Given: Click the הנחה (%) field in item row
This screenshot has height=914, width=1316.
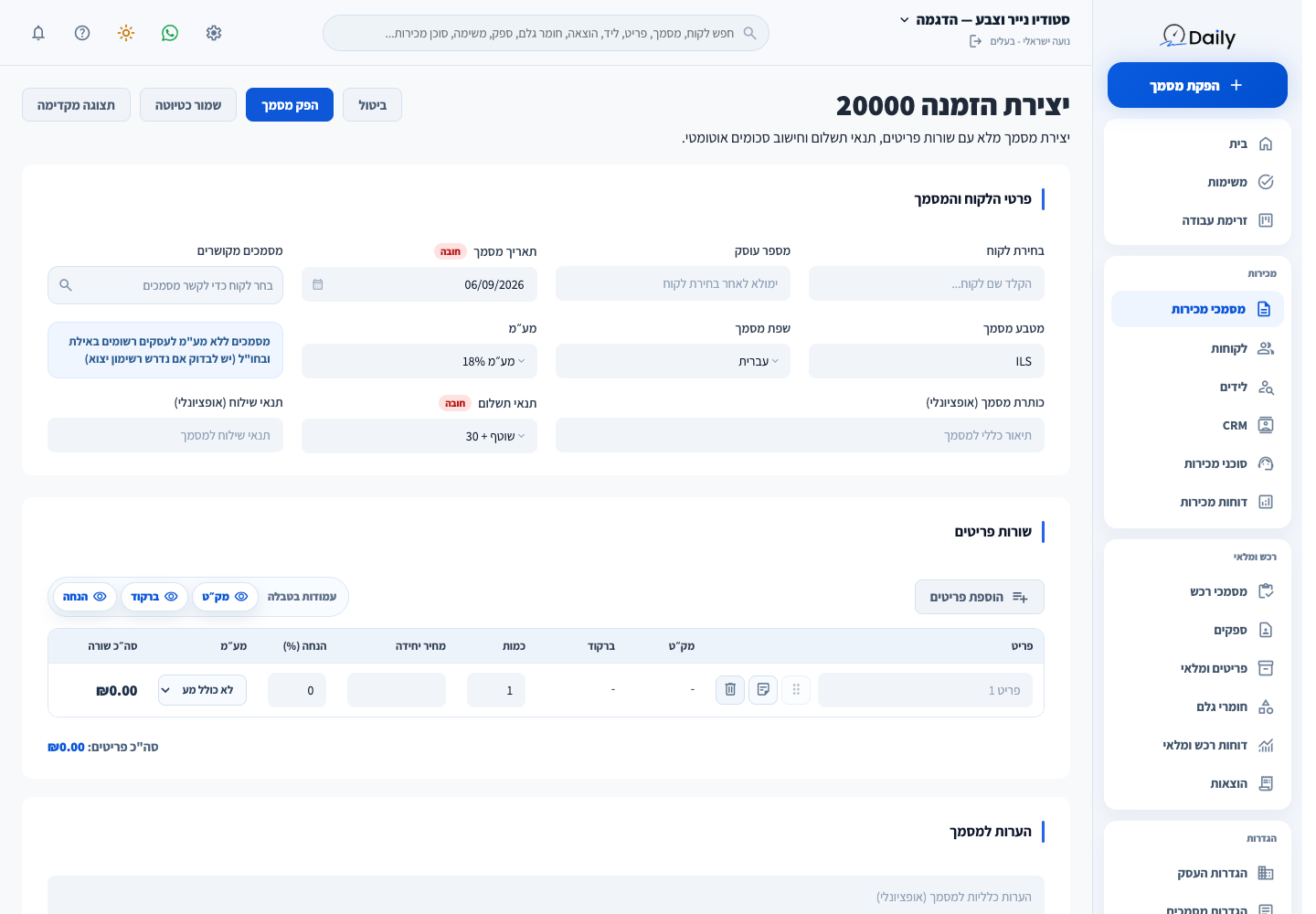Looking at the screenshot, I should pos(297,690).
